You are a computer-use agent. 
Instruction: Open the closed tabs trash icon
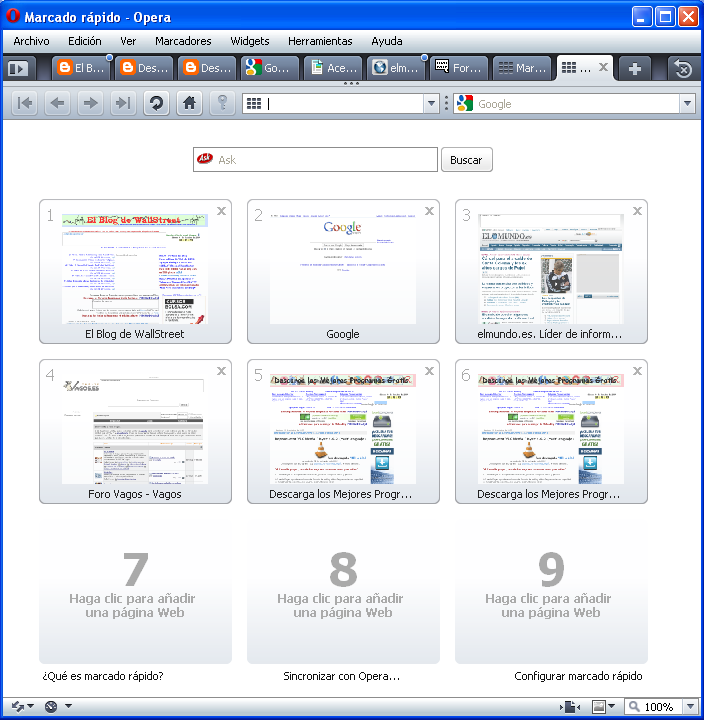683,69
